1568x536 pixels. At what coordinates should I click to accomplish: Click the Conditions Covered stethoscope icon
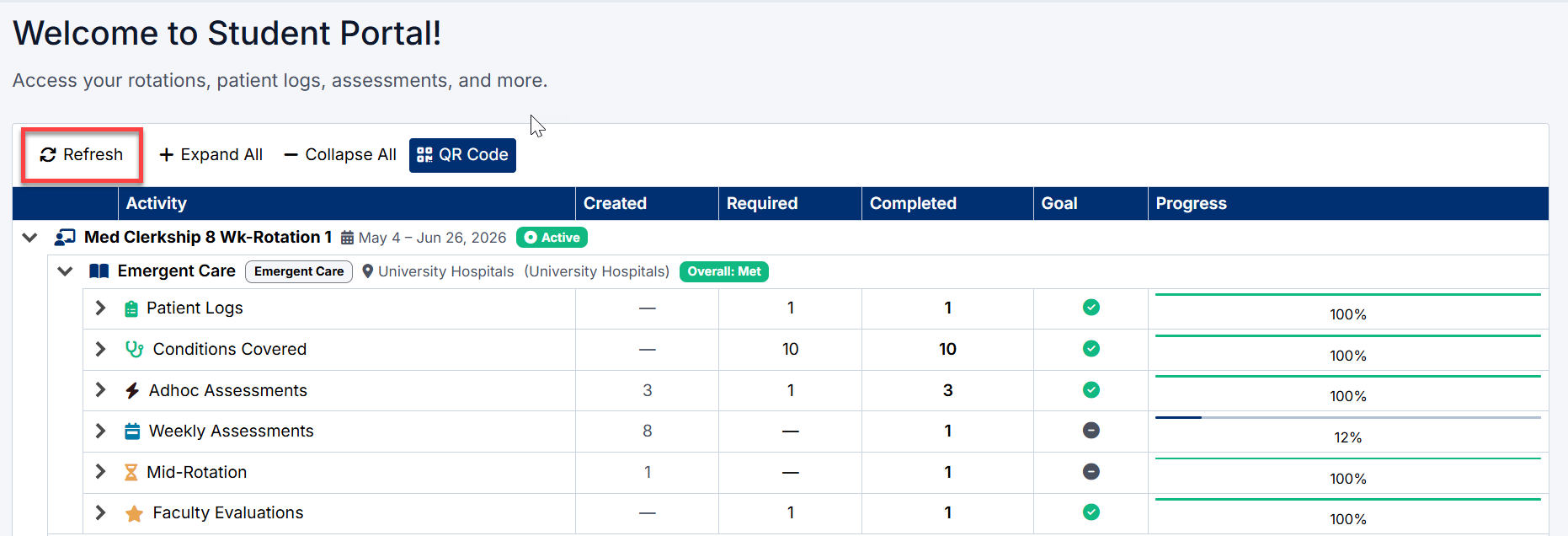tap(134, 349)
